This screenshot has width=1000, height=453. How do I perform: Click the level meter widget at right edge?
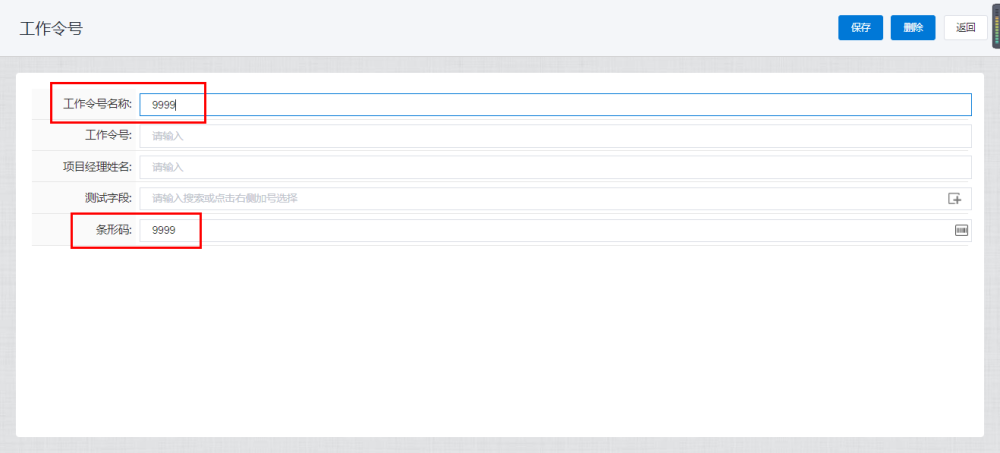click(995, 27)
